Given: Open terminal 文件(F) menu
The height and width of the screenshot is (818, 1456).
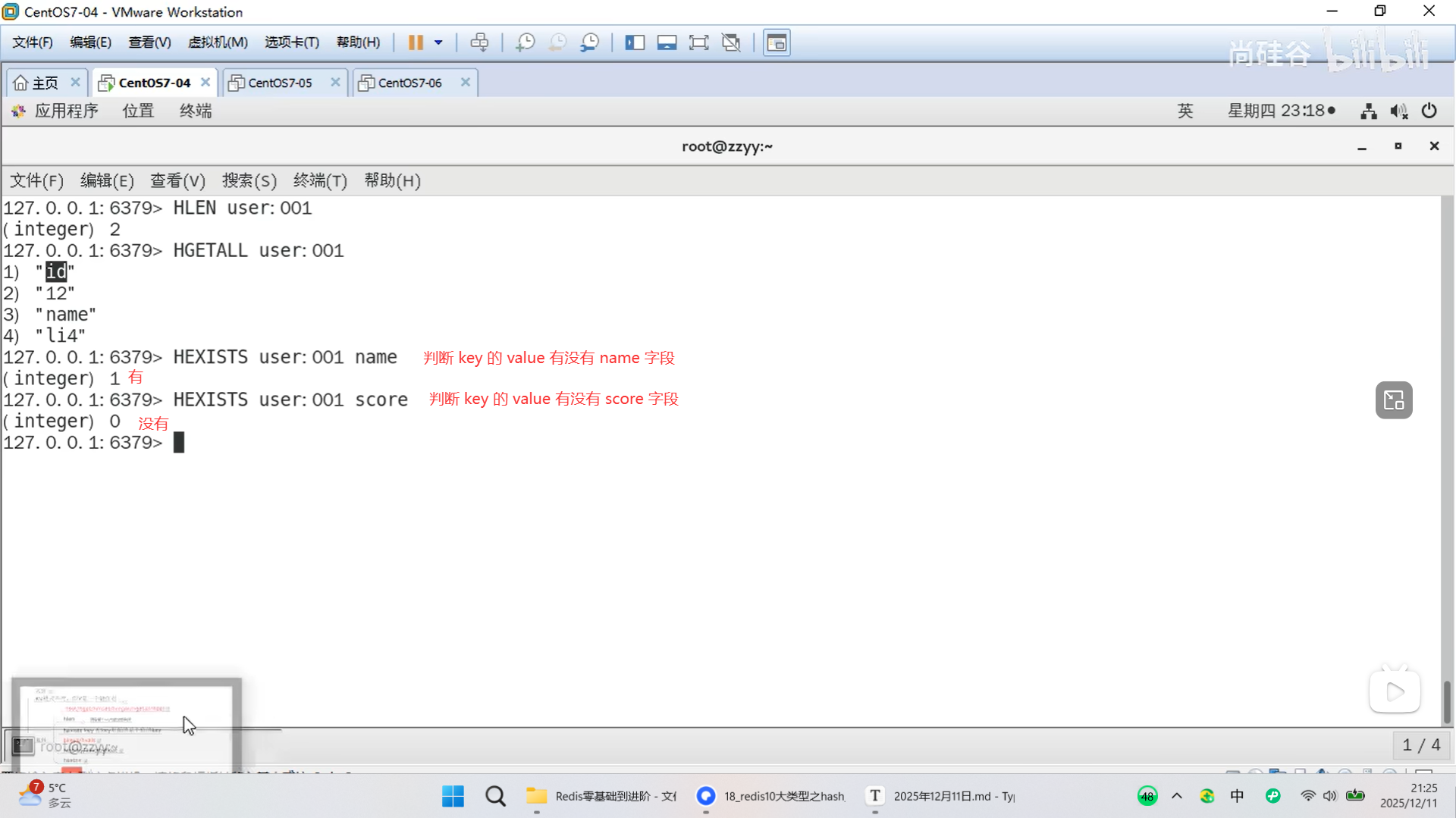Looking at the screenshot, I should pos(36,180).
